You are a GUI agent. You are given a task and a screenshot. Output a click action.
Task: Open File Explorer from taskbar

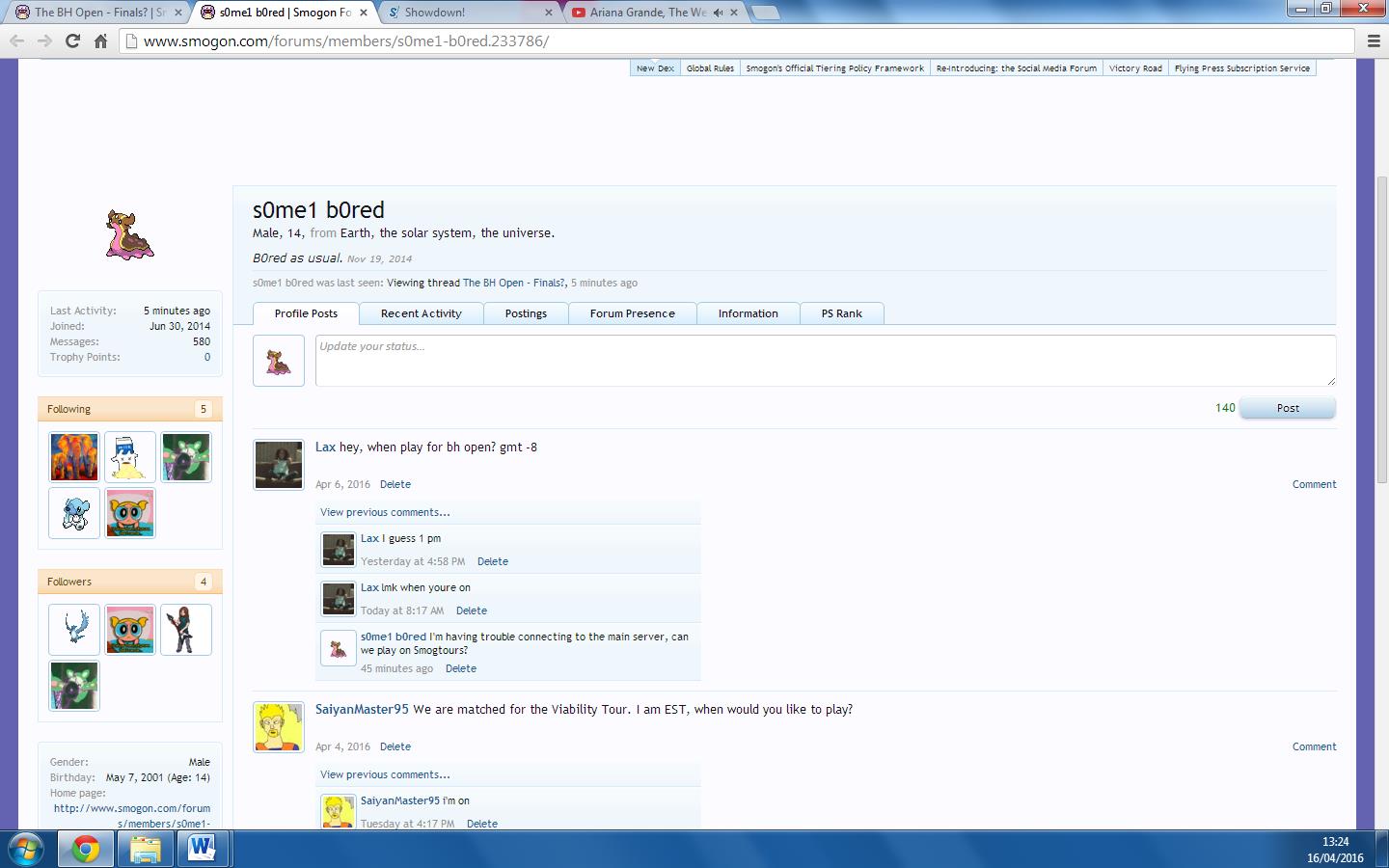pyautogui.click(x=145, y=850)
